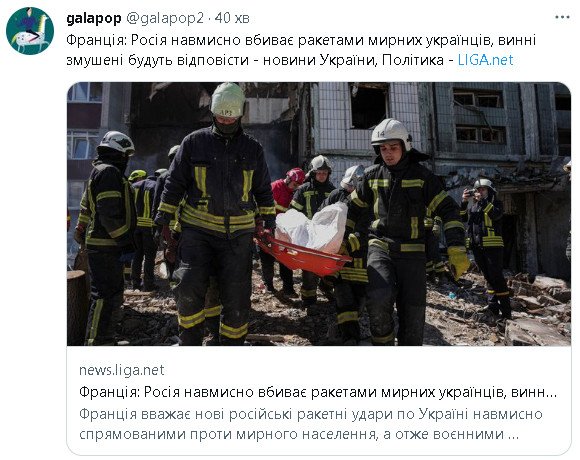Open the 40 хв timestamp permalink
This screenshot has height=460, width=580.
coord(232,18)
